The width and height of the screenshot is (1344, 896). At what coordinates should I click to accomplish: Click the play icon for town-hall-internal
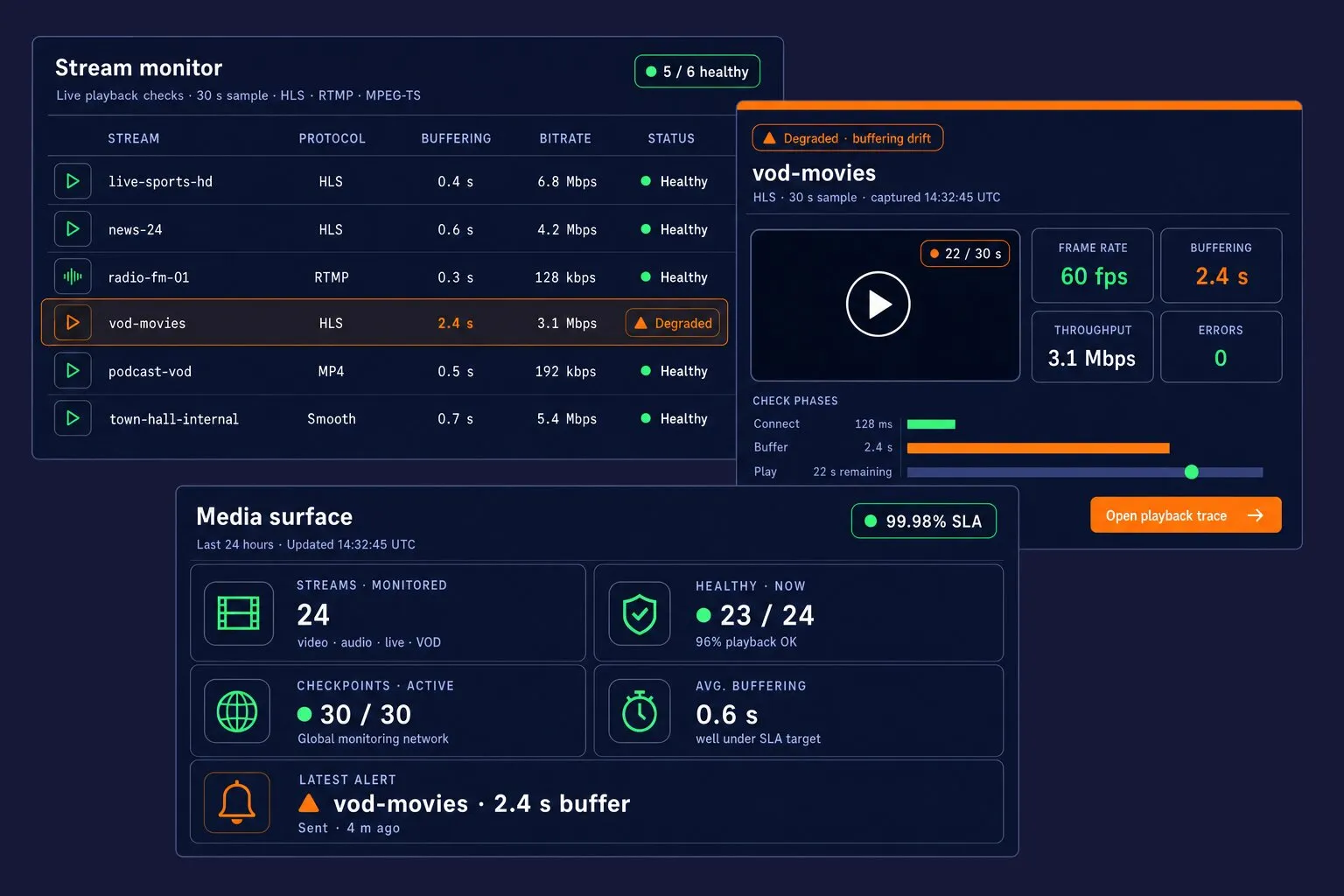click(73, 418)
